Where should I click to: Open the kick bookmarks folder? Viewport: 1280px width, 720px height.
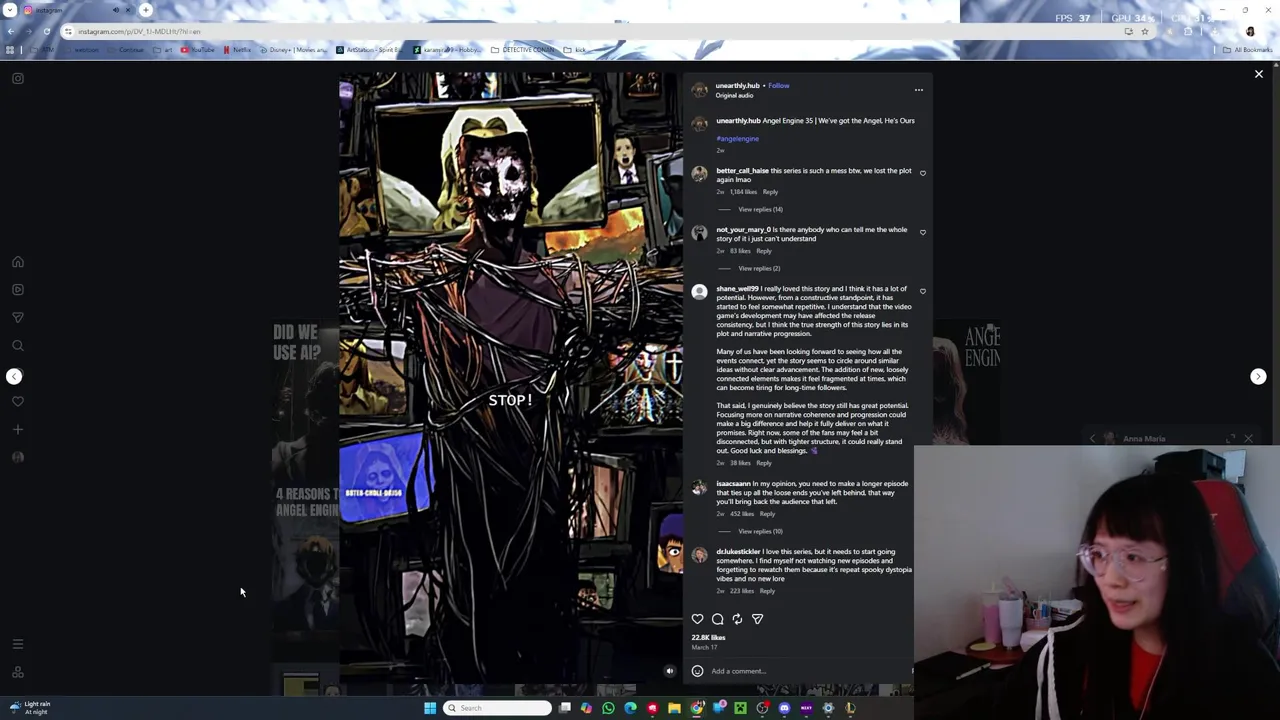tap(575, 50)
